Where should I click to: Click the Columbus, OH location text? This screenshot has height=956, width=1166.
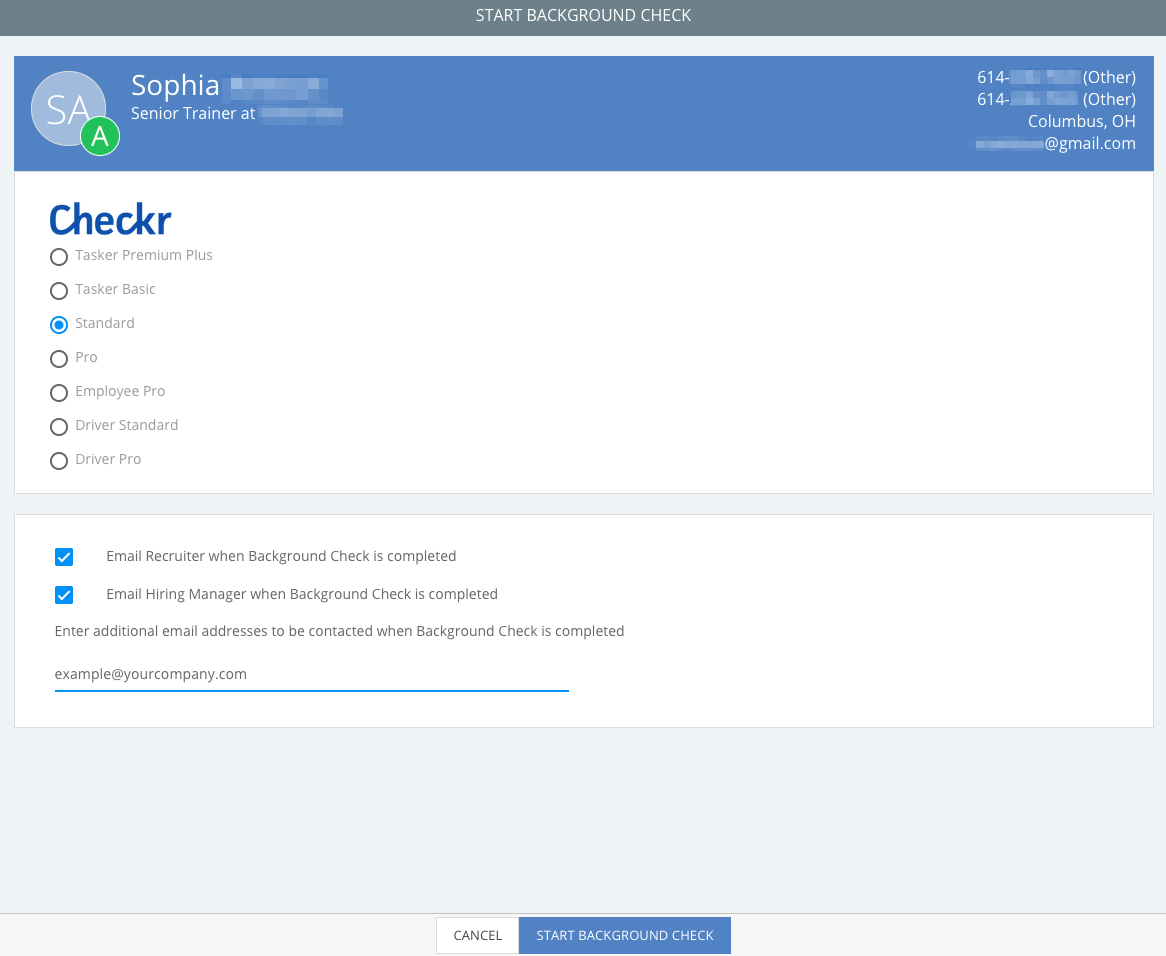(1081, 121)
